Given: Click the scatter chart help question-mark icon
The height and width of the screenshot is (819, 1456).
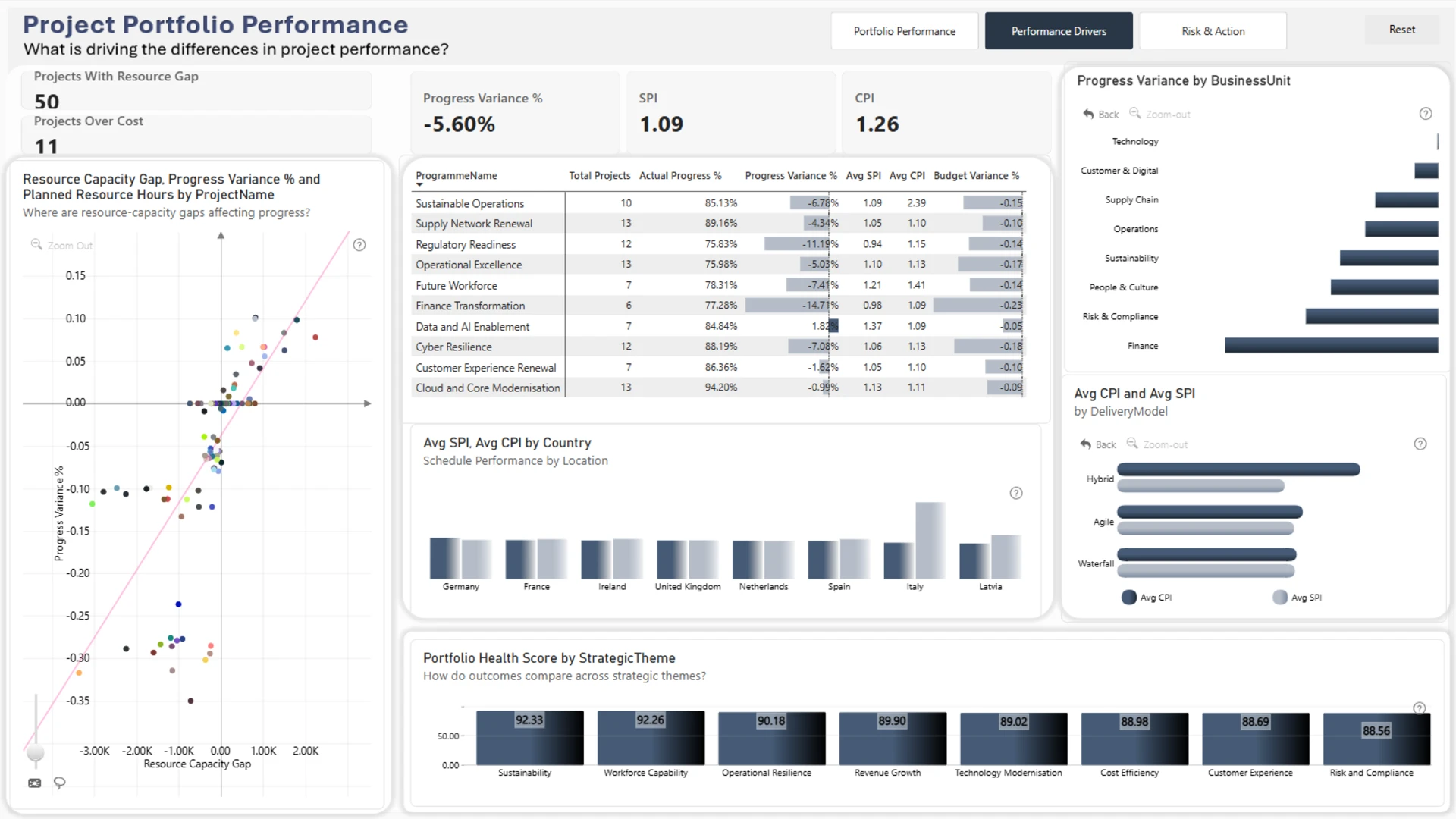Looking at the screenshot, I should 359,245.
